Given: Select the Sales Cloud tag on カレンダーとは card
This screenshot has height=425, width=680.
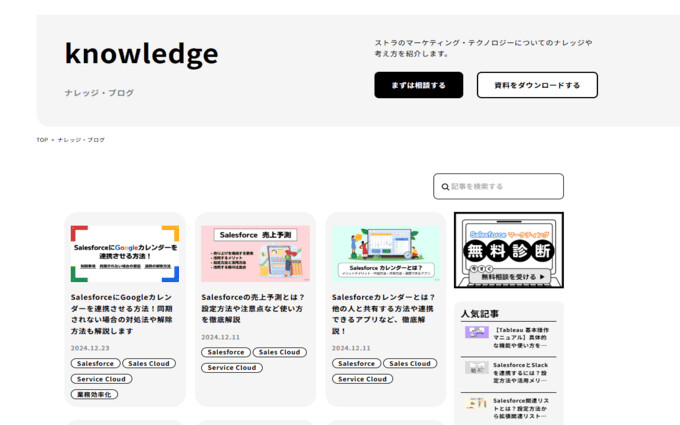Looking at the screenshot, I should (410, 363).
